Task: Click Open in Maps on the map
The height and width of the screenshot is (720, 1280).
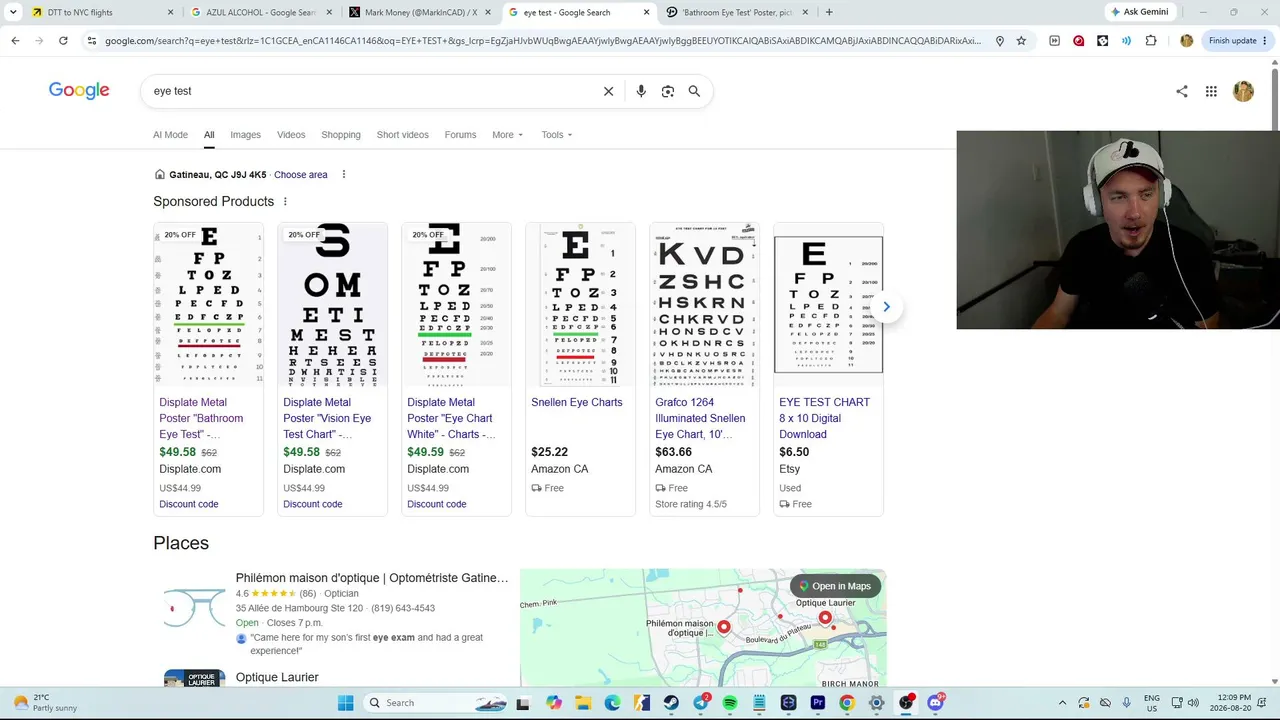Action: click(x=835, y=586)
